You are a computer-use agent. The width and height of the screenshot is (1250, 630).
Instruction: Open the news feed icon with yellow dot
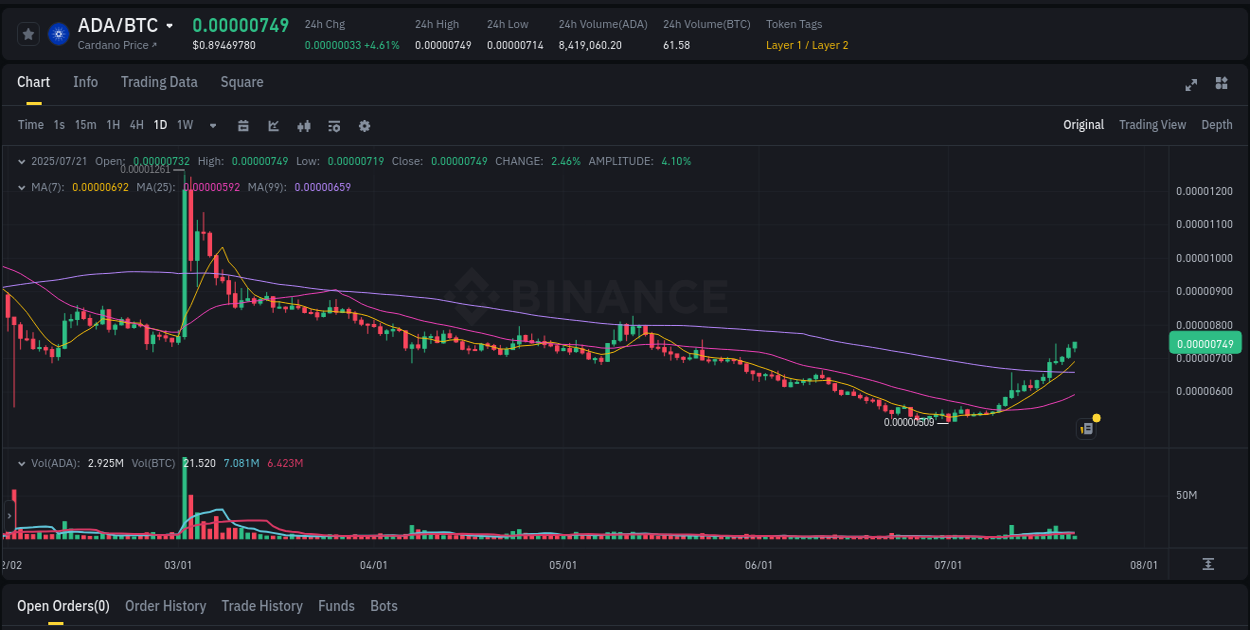[x=1087, y=428]
